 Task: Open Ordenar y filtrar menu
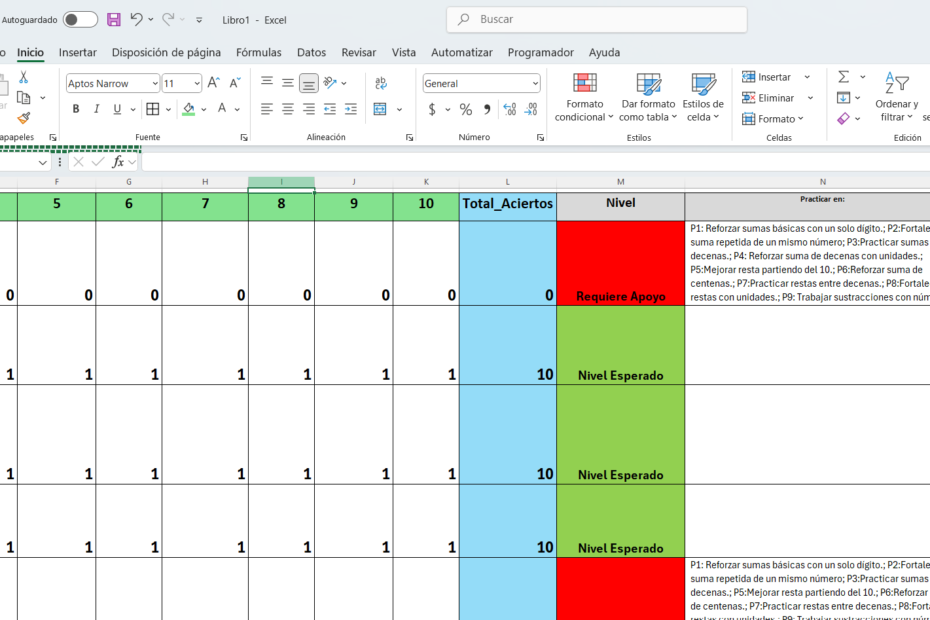(x=897, y=98)
